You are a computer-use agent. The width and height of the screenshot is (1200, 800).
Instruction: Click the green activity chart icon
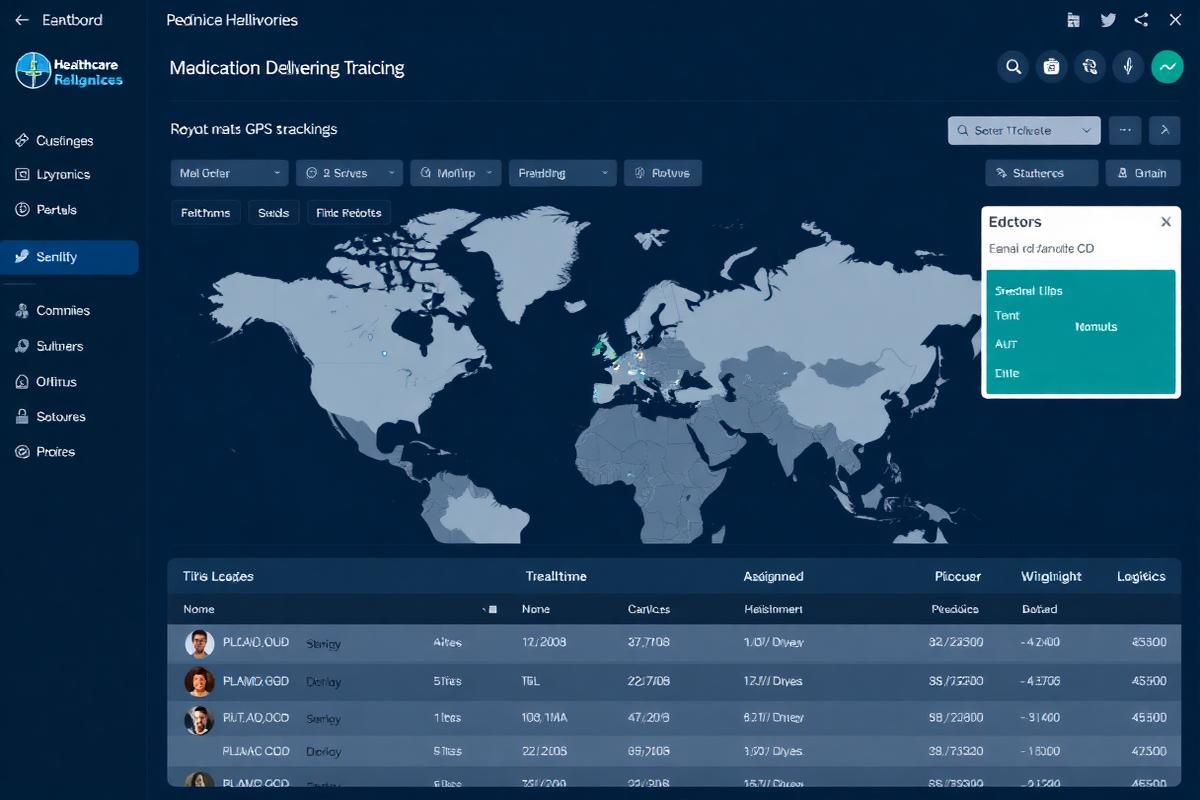(1166, 66)
